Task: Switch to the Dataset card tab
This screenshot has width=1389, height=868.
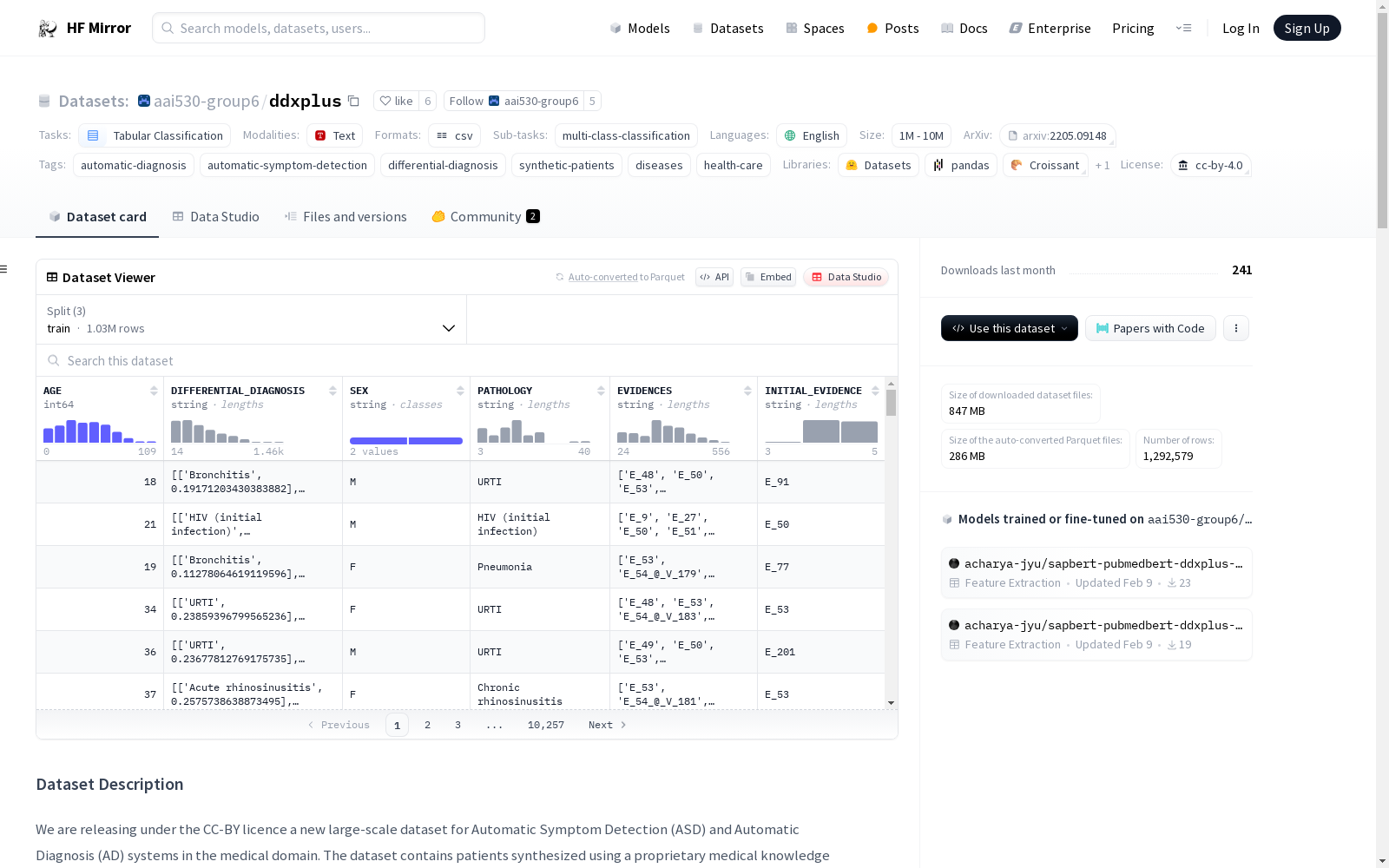Action: pyautogui.click(x=97, y=217)
